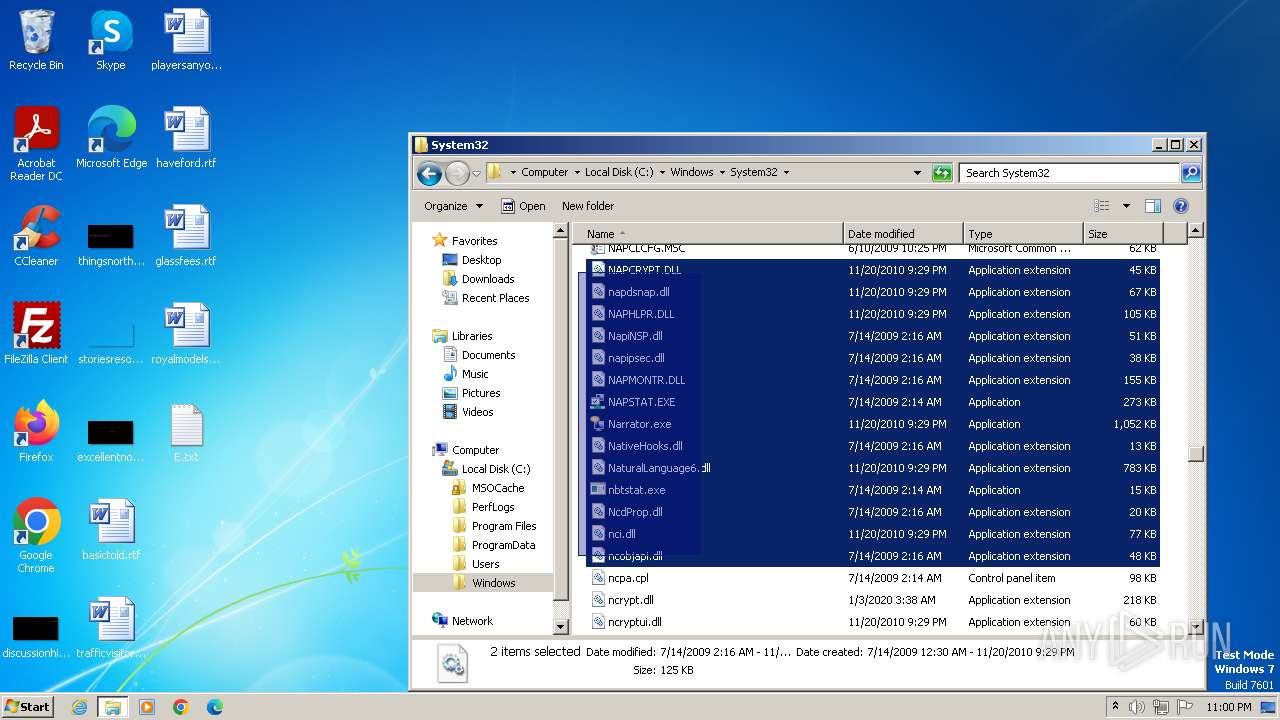This screenshot has height=720, width=1280.
Task: Open Chrome from the taskbar
Action: (180, 707)
